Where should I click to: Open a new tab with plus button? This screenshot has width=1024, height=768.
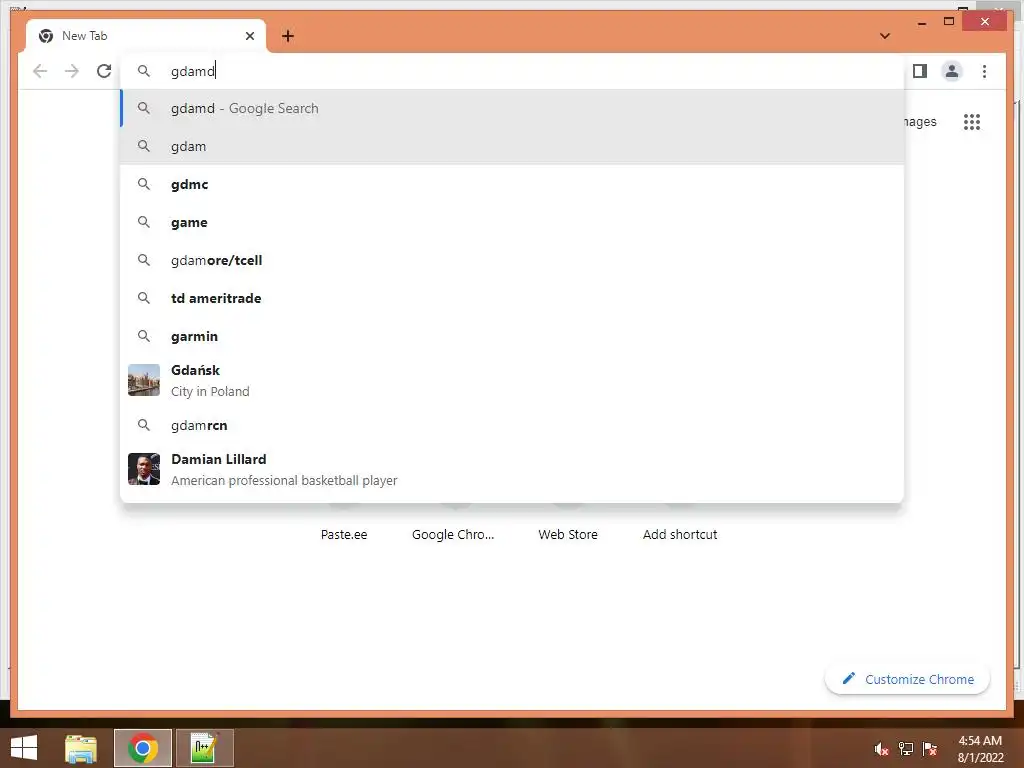(288, 36)
